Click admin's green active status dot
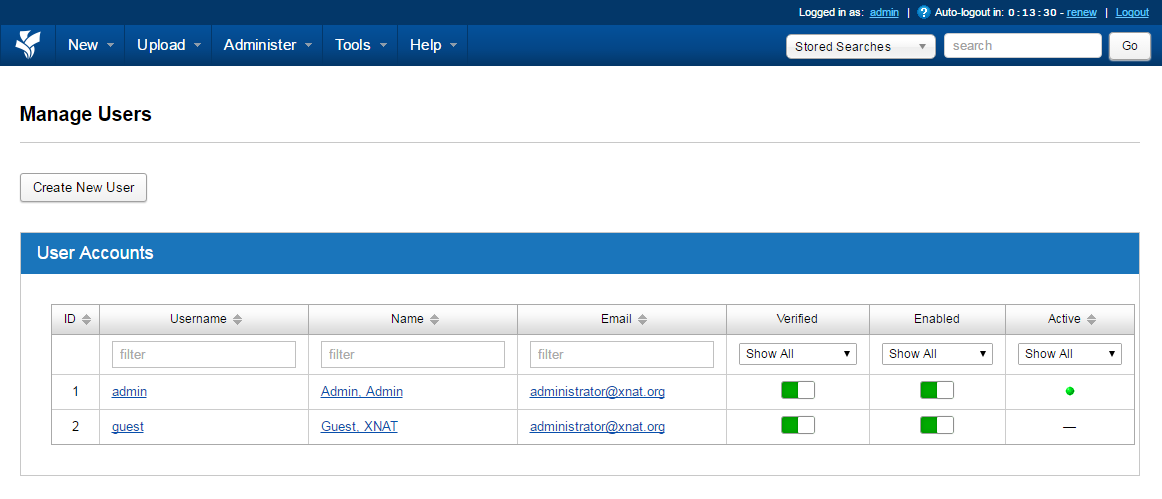Viewport: 1162px width, 499px height. point(1069,391)
